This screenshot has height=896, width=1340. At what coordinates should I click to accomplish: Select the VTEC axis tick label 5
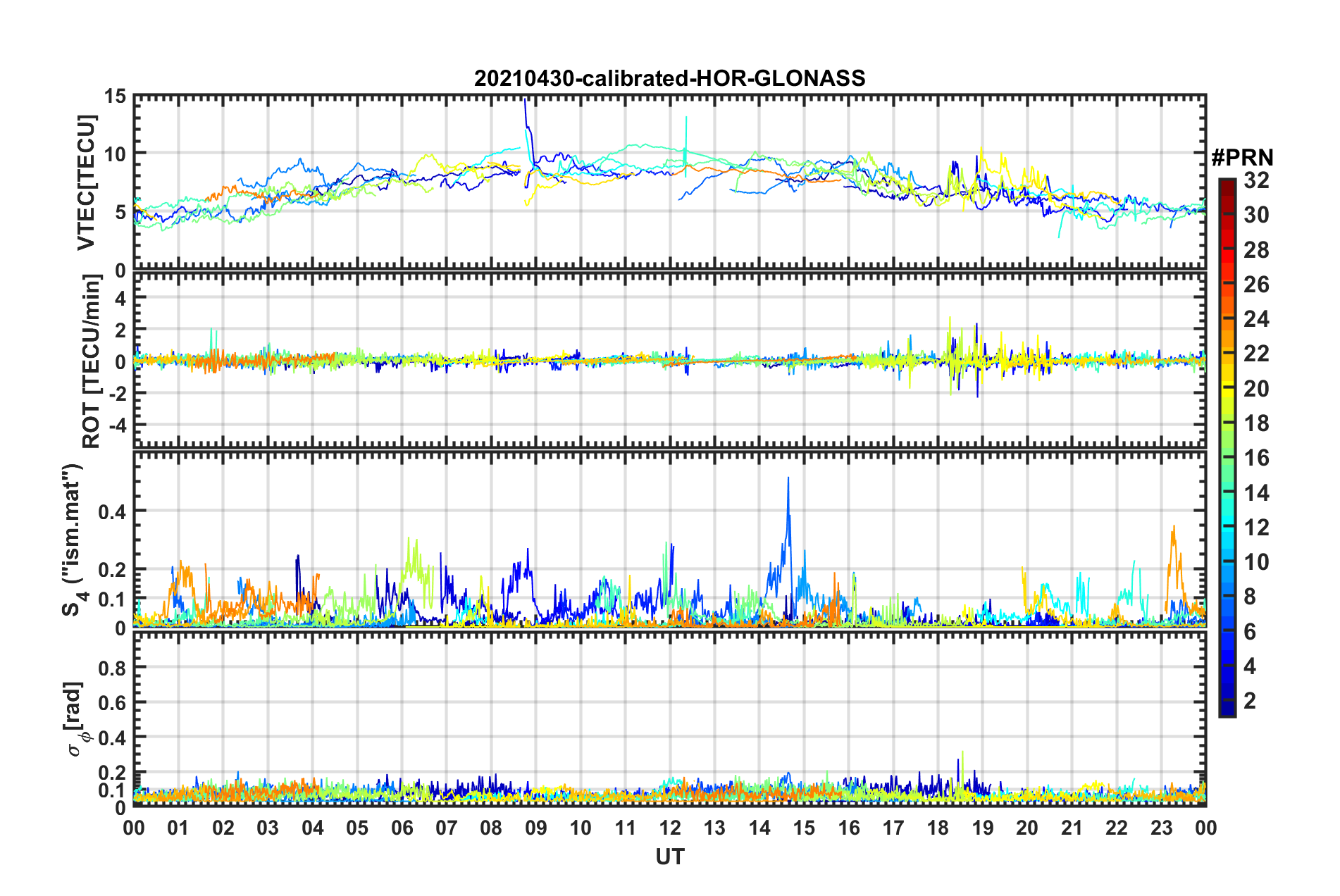[x=120, y=212]
